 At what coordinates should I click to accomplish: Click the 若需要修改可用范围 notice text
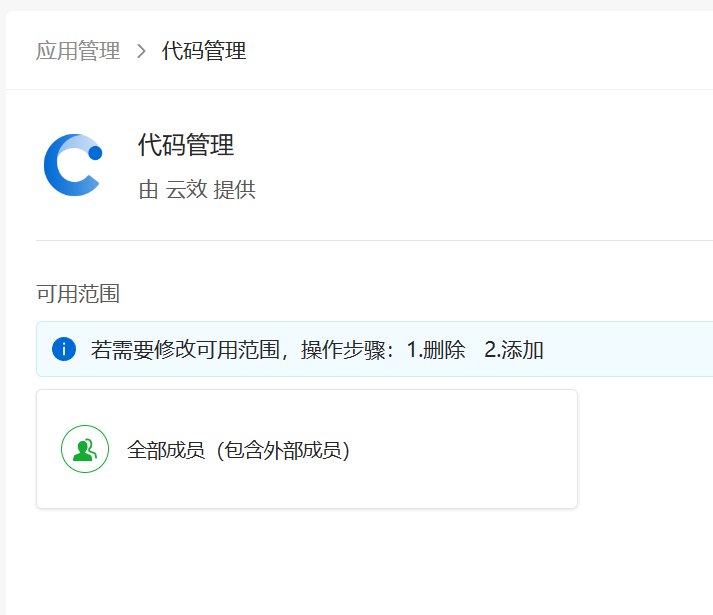(185, 350)
